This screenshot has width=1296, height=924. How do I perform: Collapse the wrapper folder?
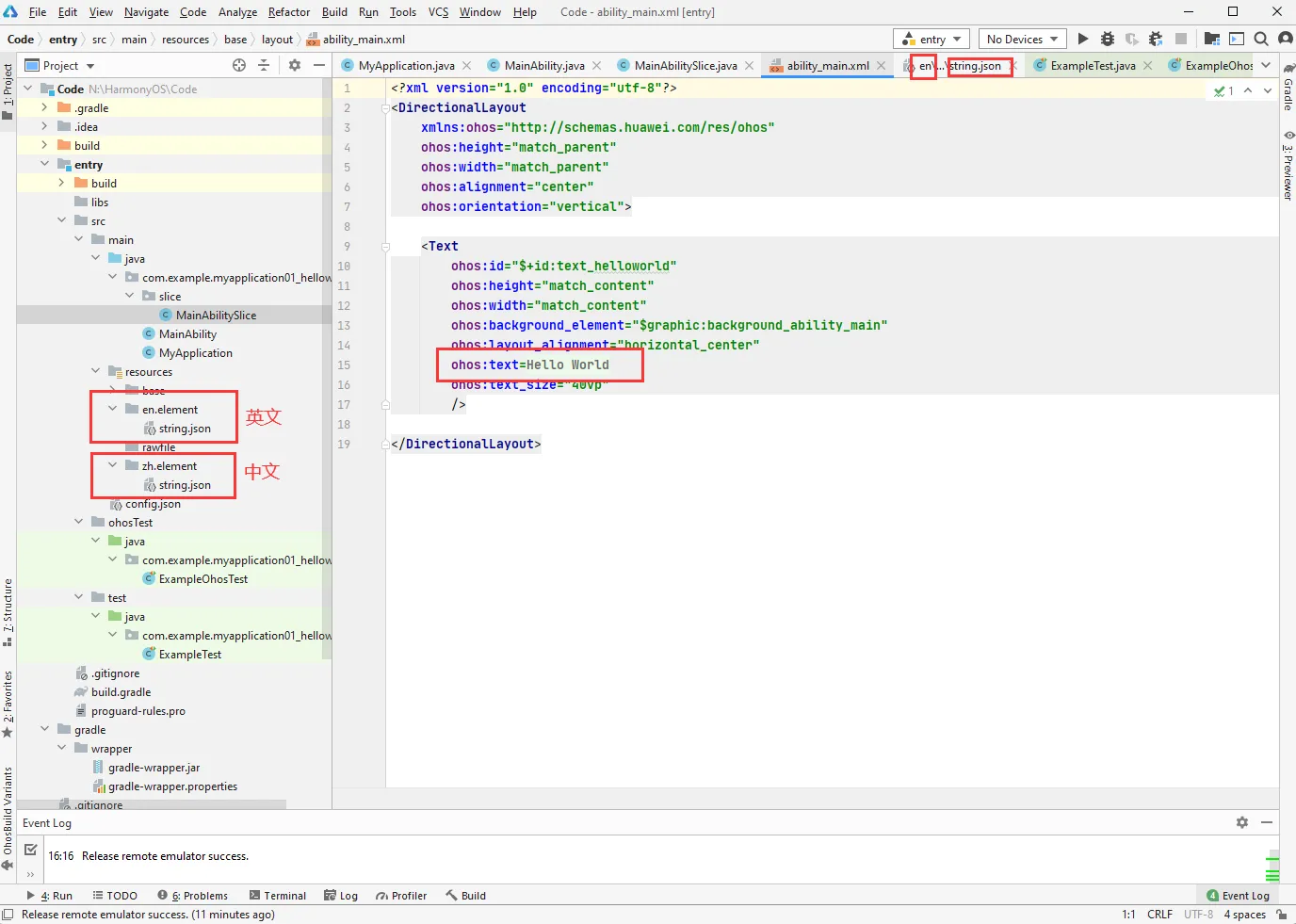tap(60, 748)
